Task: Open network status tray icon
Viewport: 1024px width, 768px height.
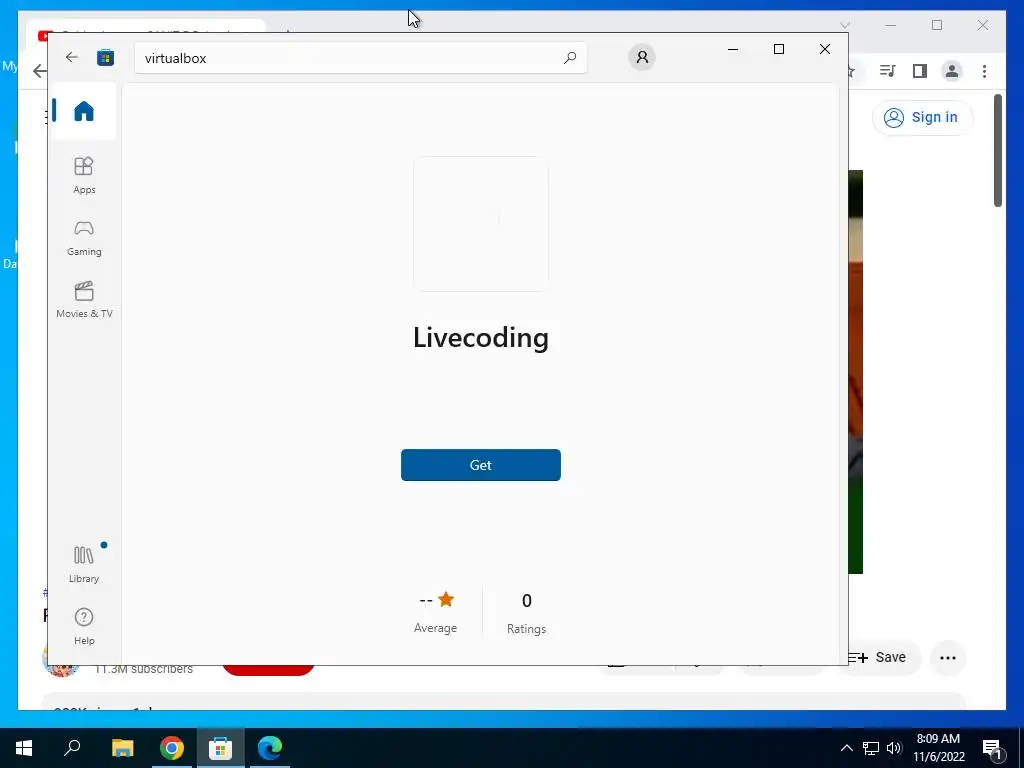Action: coord(871,748)
